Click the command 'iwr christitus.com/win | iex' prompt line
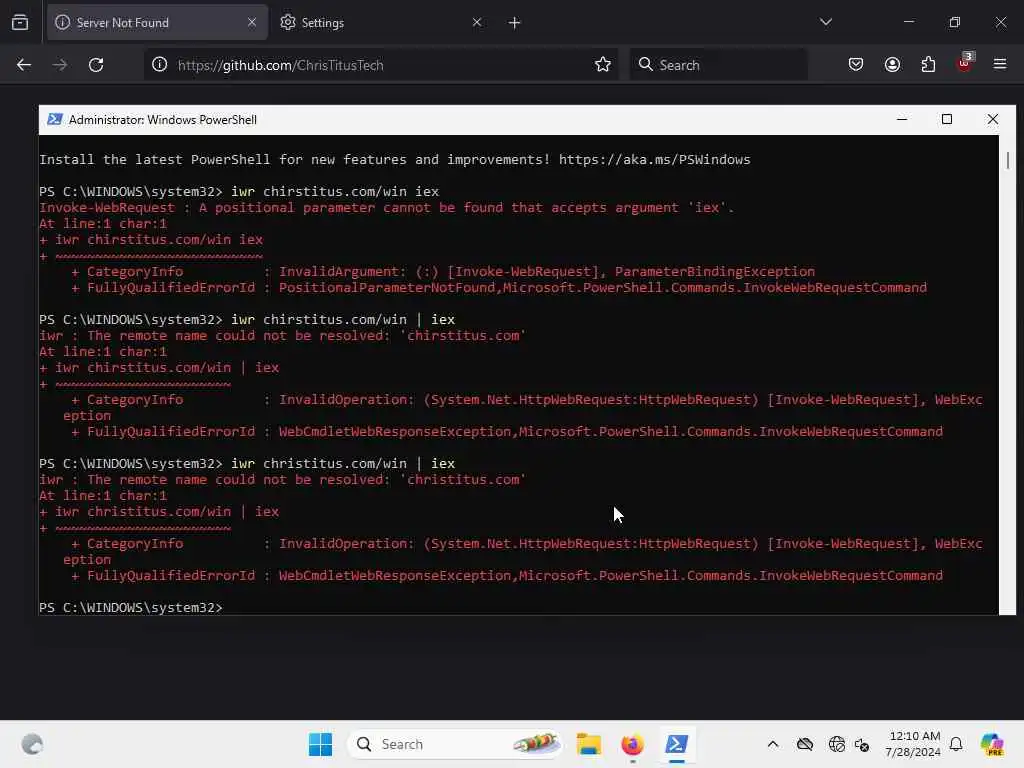The height and width of the screenshot is (768, 1024). pyautogui.click(x=247, y=463)
